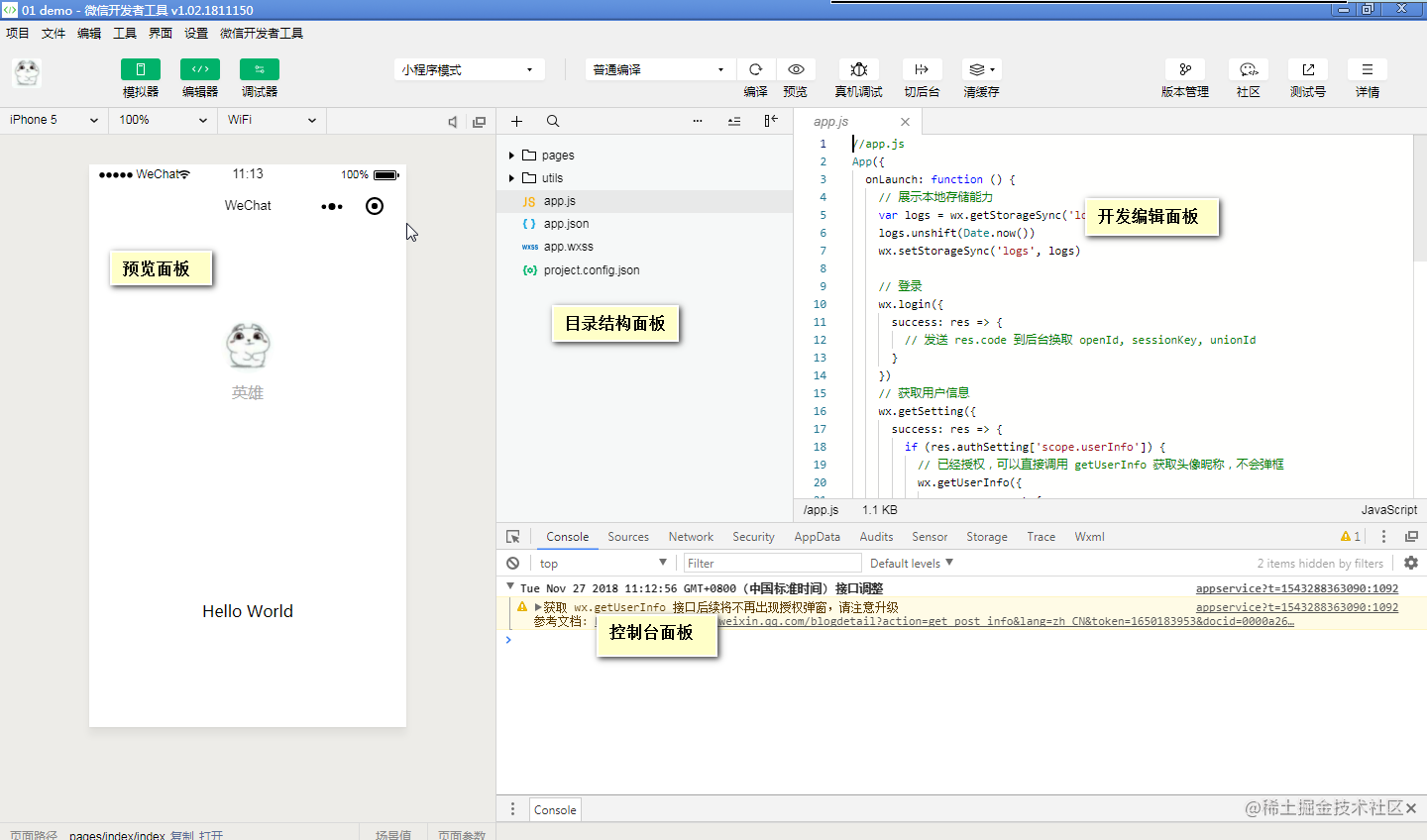Viewport: 1427px width, 840px height.
Task: Switch to the Sensor tab
Action: [x=930, y=537]
